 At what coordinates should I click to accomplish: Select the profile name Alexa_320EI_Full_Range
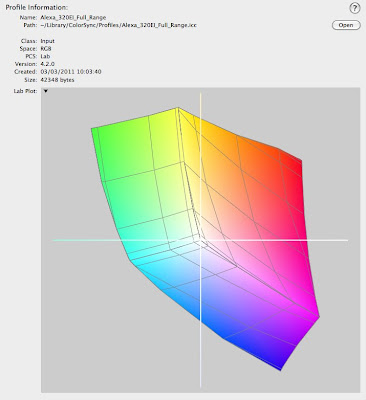[73, 17]
